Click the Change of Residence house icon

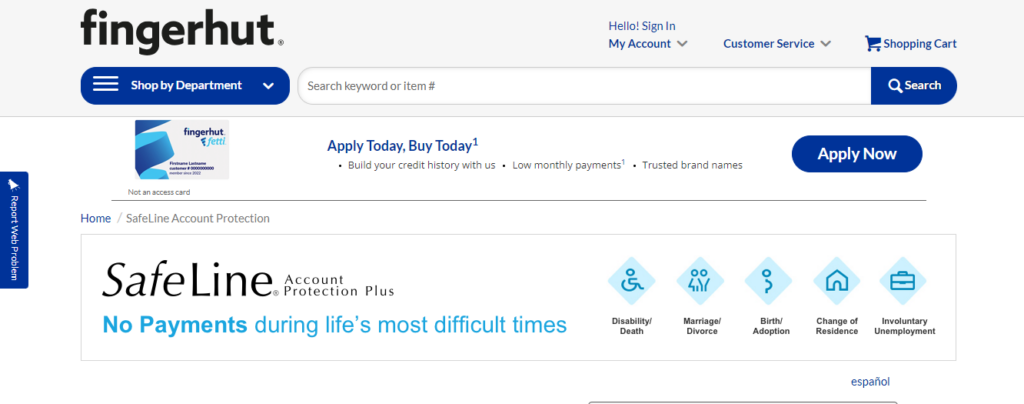[836, 282]
